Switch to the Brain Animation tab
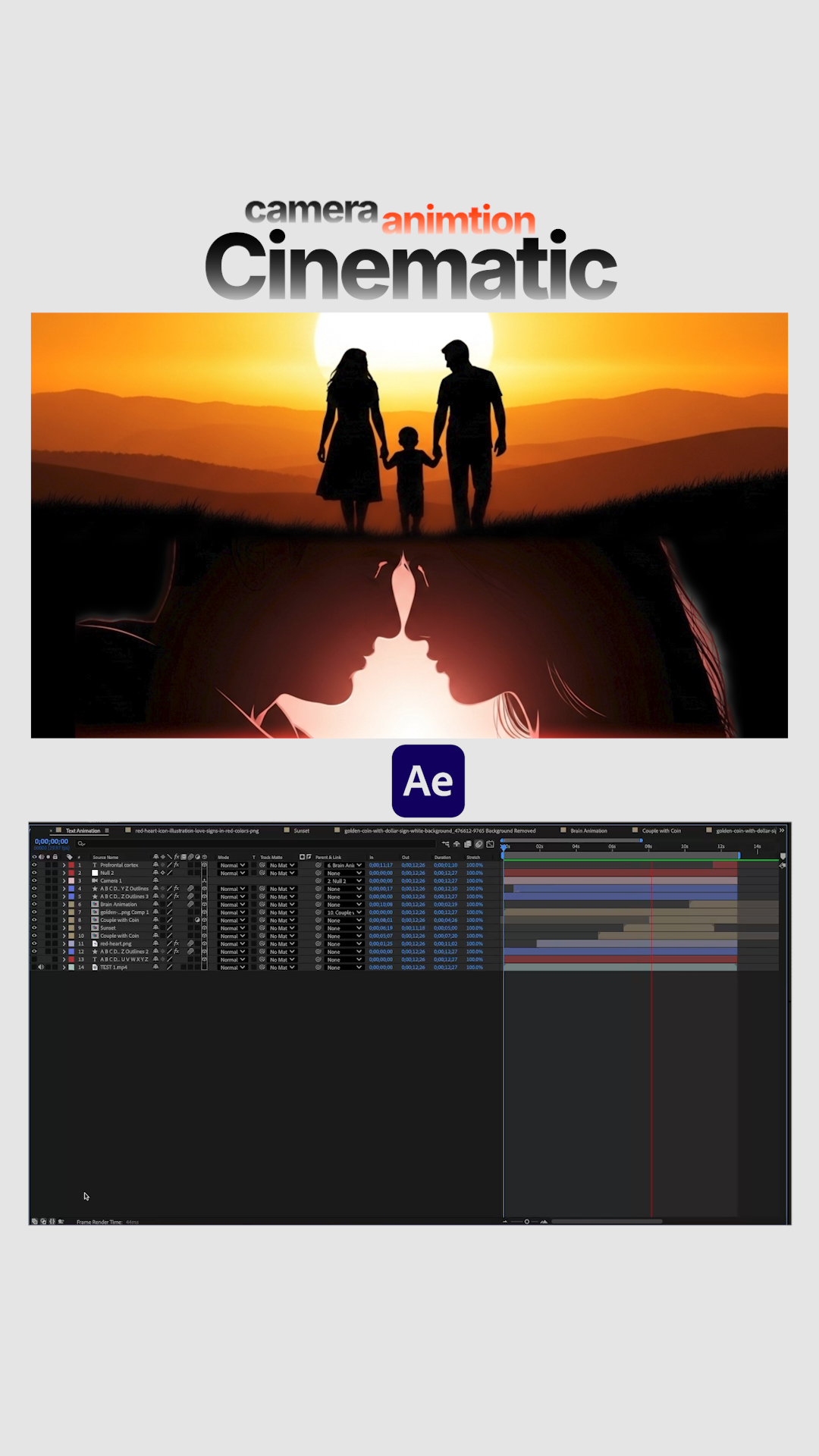Viewport: 819px width, 1456px height. point(588,830)
